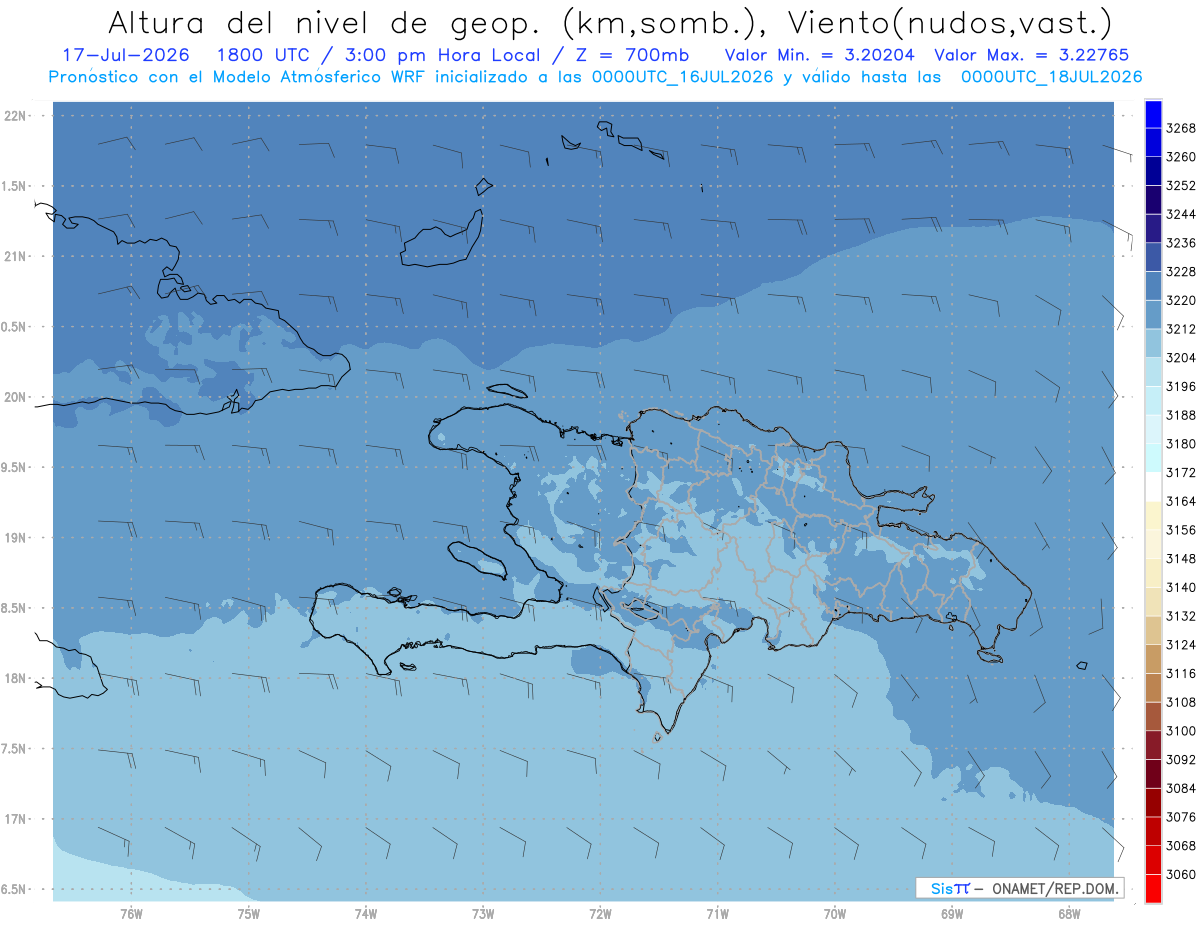Click the '21N' latitude label
This screenshot has height=927, width=1200.
(17, 256)
